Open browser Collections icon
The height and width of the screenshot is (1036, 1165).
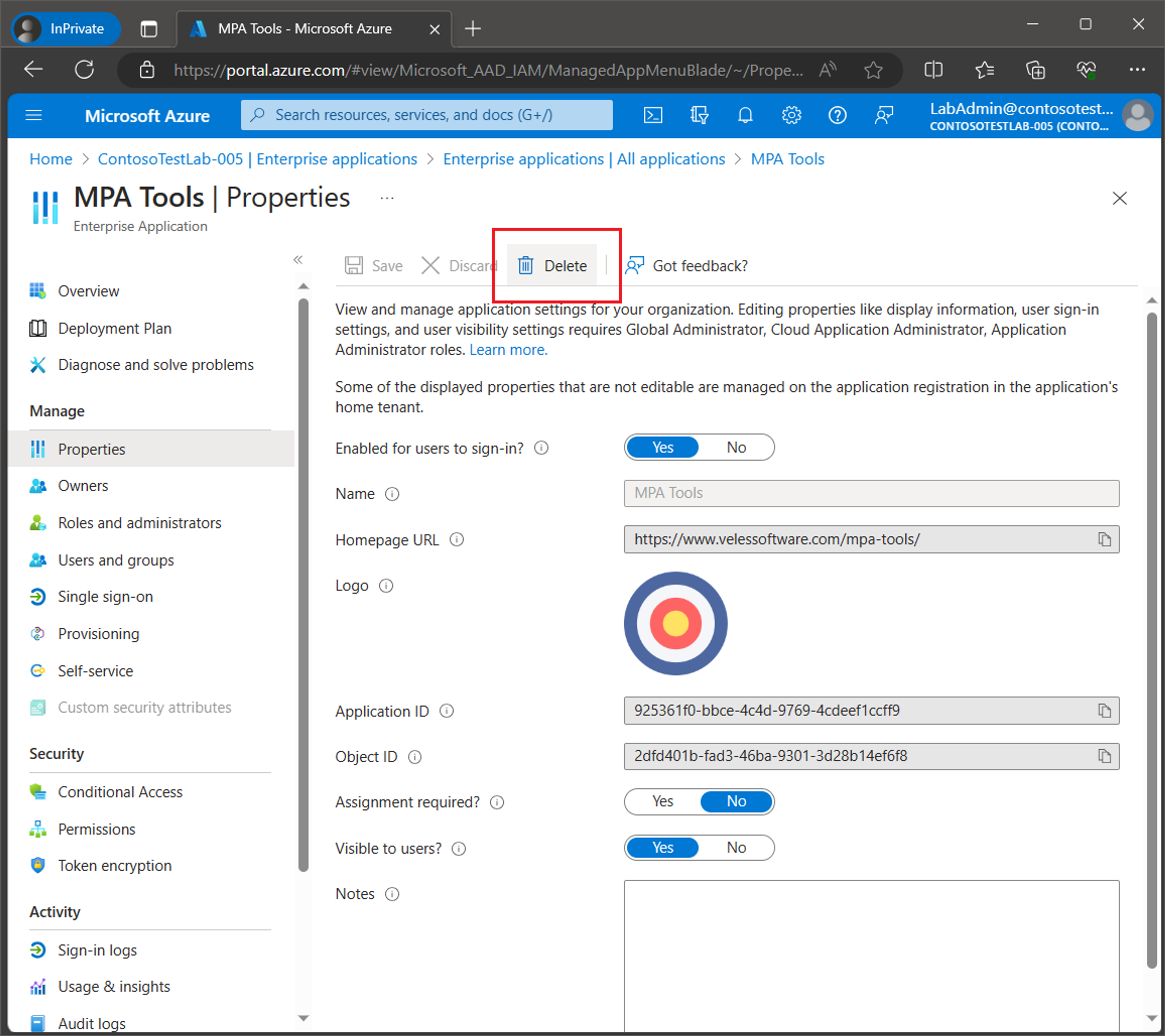[1035, 70]
